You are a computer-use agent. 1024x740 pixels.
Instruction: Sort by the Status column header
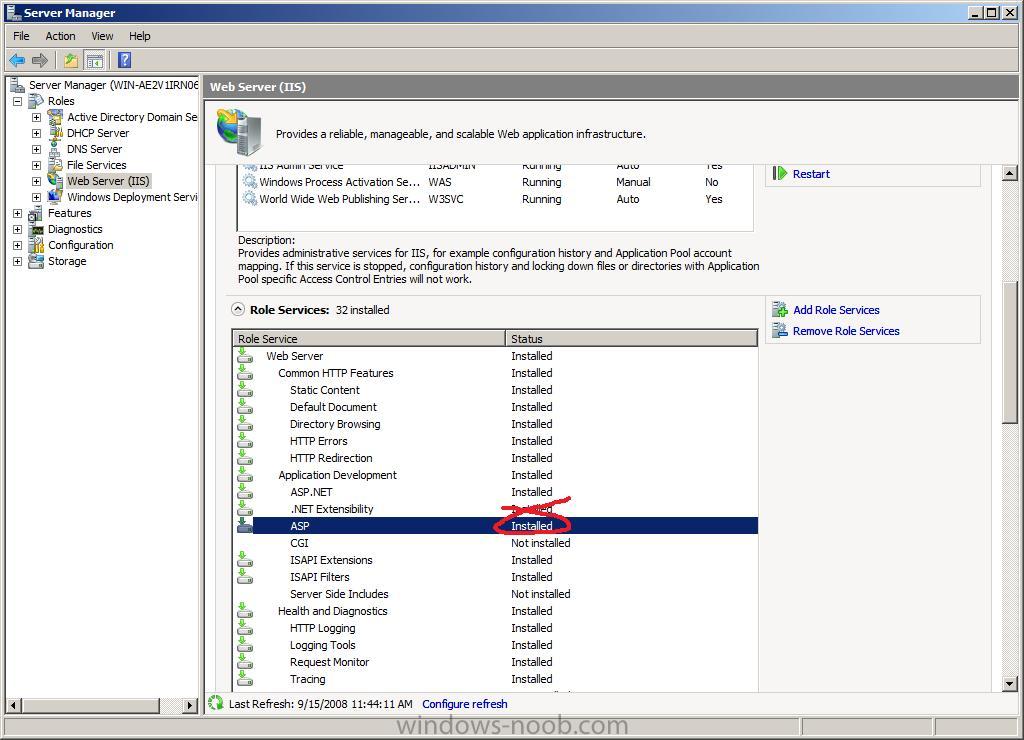point(631,338)
